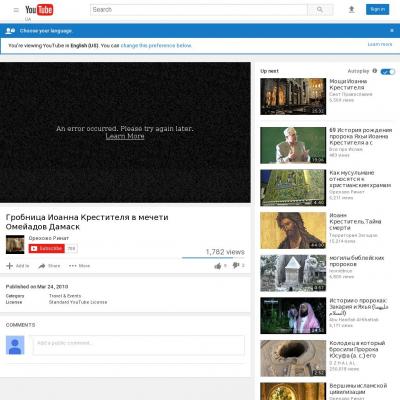Click the YouTube logo
400x400 pixels.
point(39,10)
